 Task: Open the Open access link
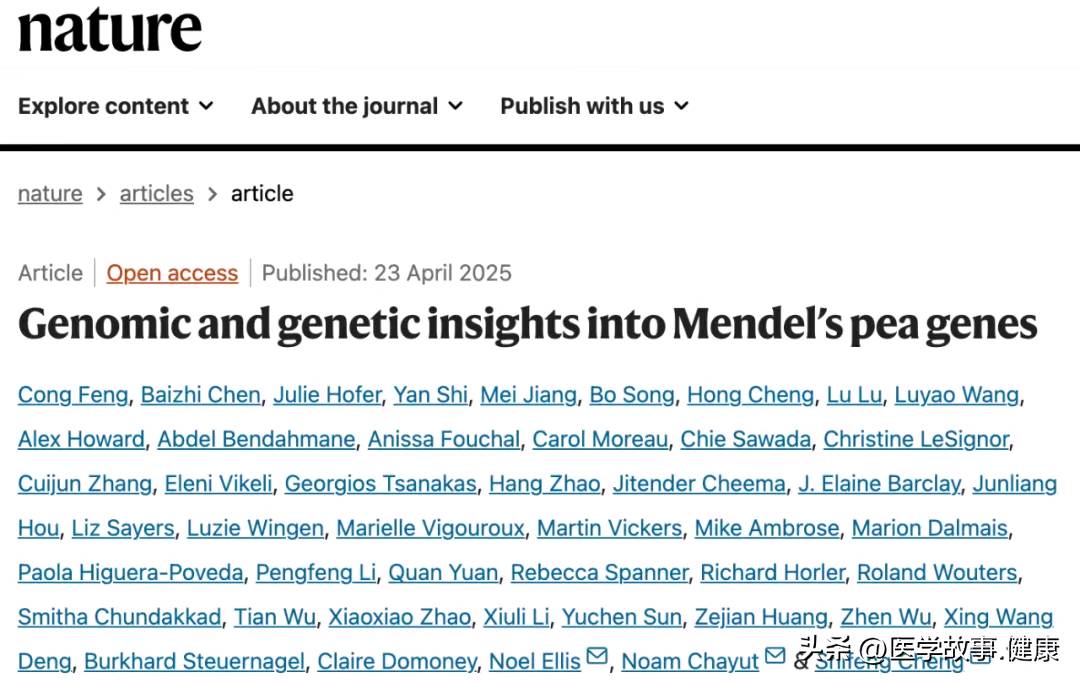(172, 273)
